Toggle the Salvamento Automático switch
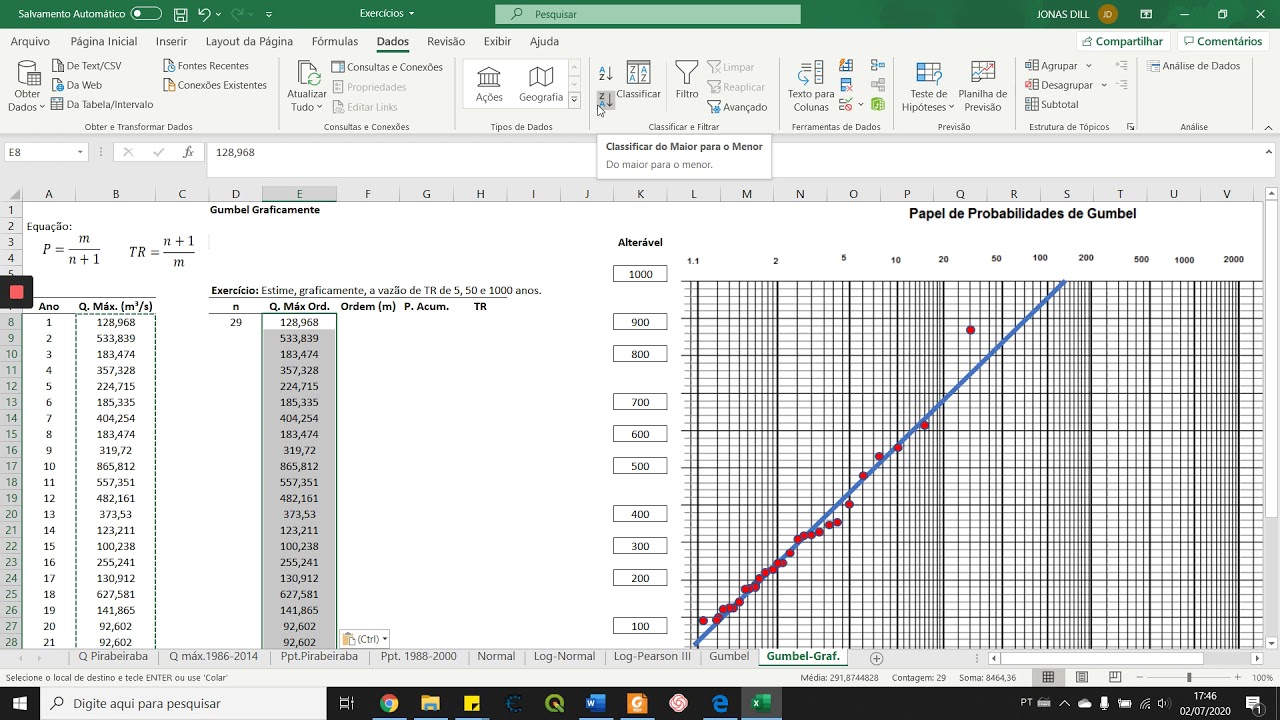This screenshot has width=1280, height=720. click(x=146, y=14)
